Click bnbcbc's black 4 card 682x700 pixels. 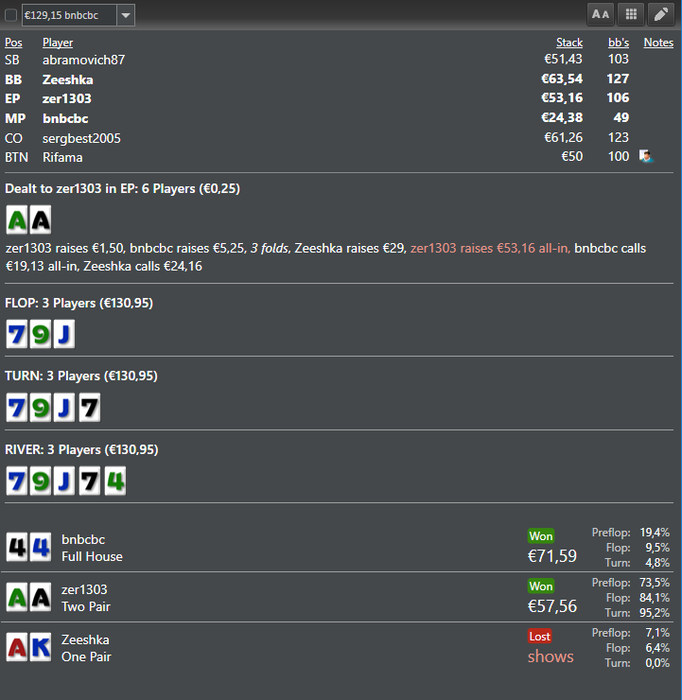pos(17,547)
